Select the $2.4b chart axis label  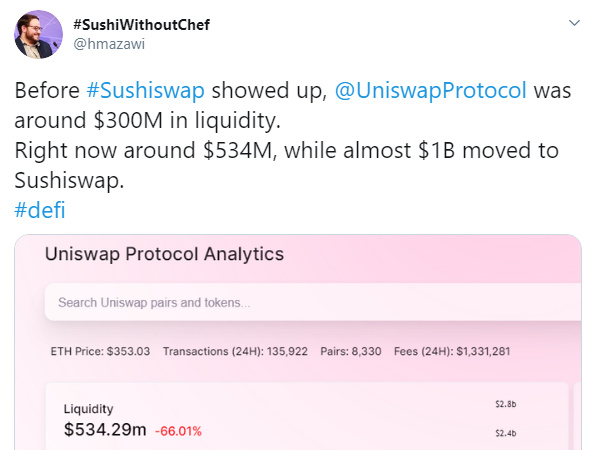(x=506, y=433)
